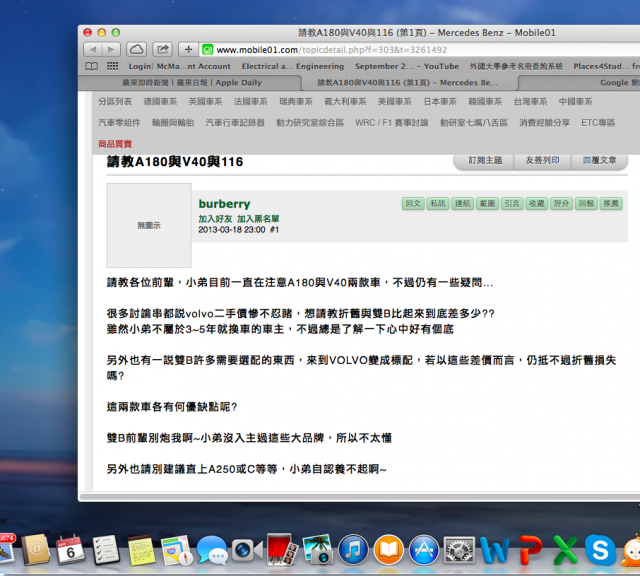The image size is (640, 576).
Task: Click the green site favicon in address bar
Action: [207, 50]
